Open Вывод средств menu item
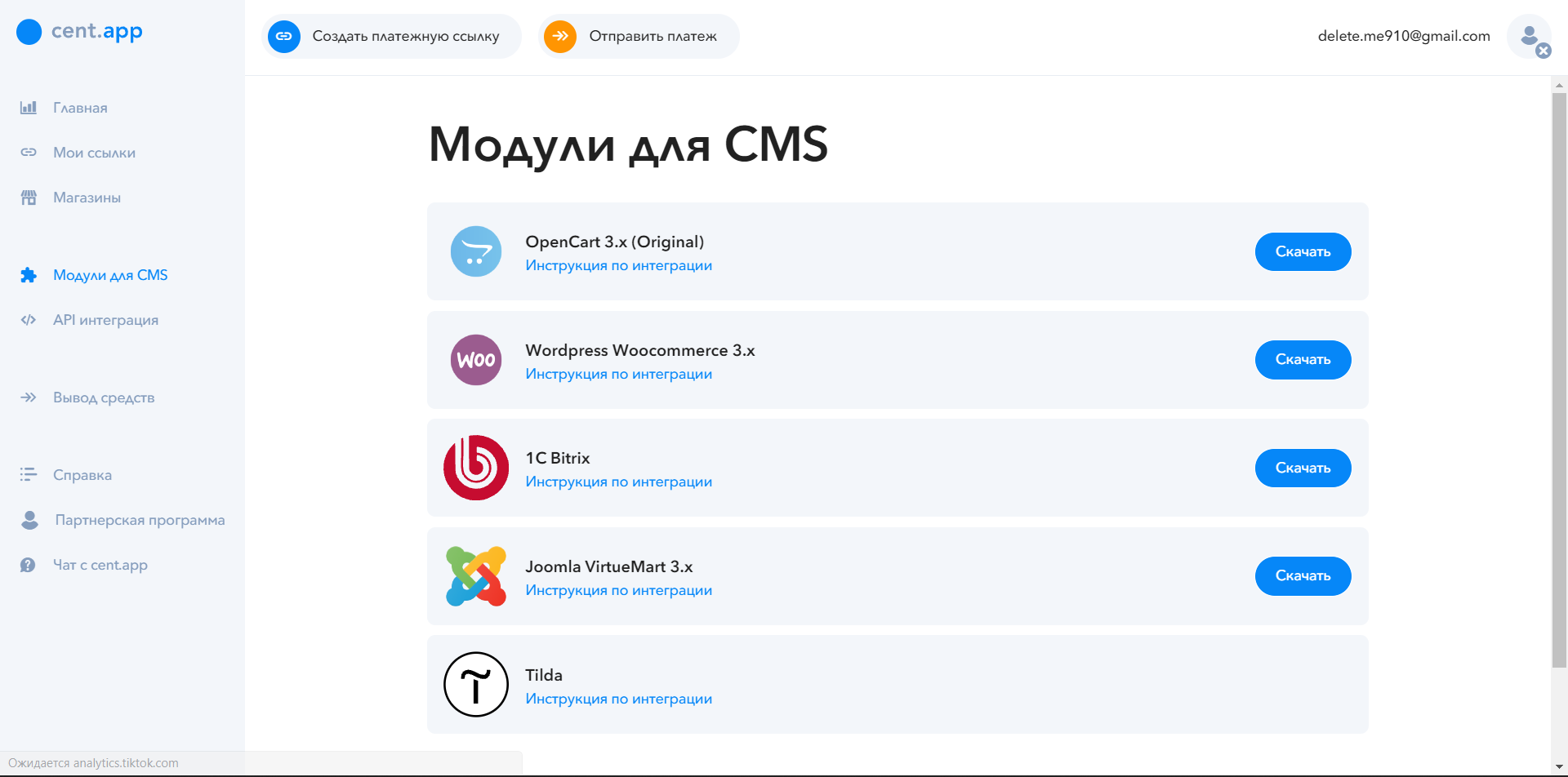 (x=104, y=397)
